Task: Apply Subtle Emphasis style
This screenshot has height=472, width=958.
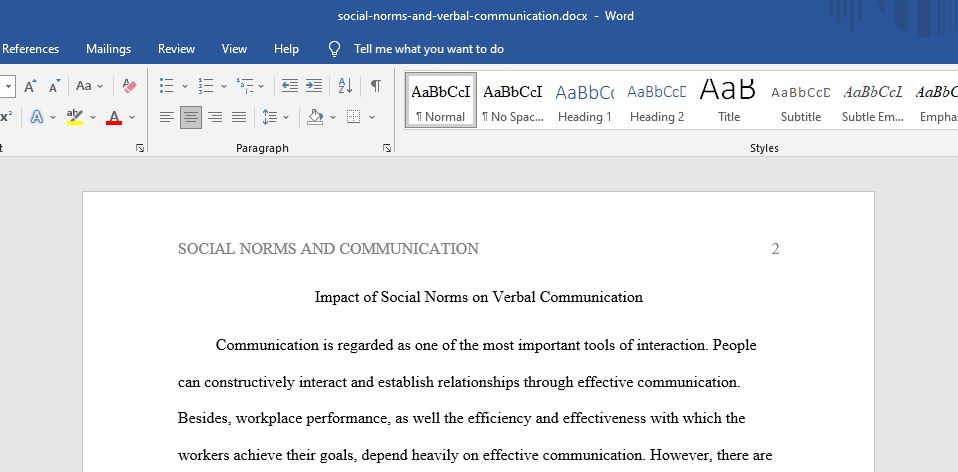Action: coord(872,100)
